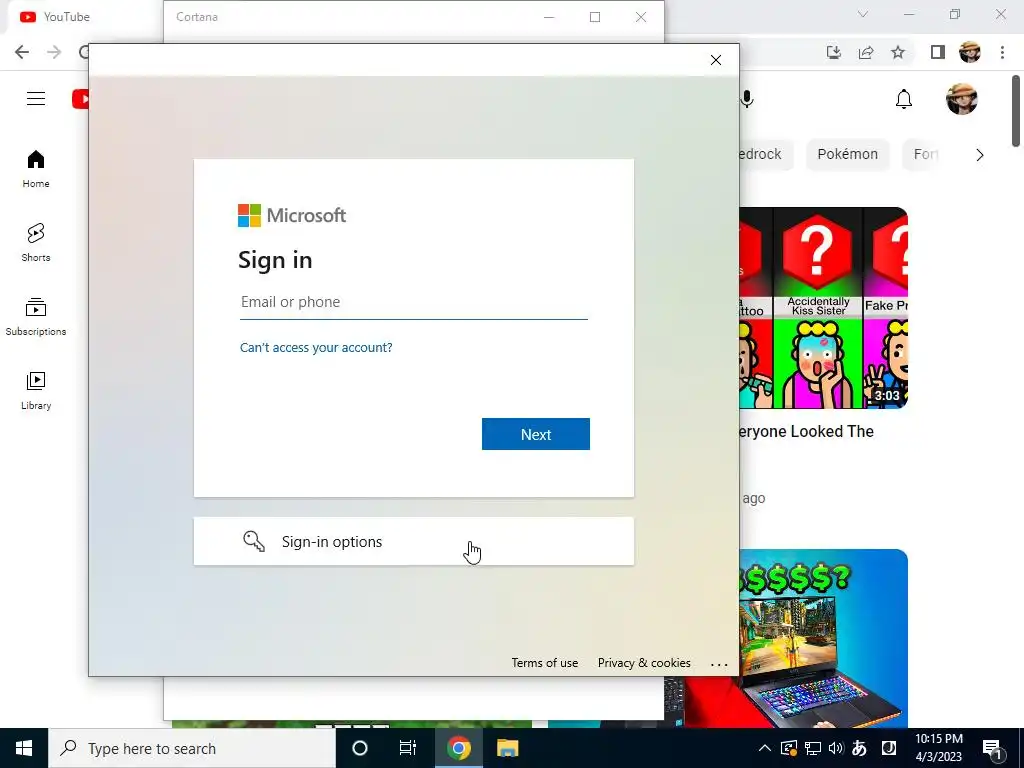Open YouTube notifications bell
The width and height of the screenshot is (1024, 768).
904,99
